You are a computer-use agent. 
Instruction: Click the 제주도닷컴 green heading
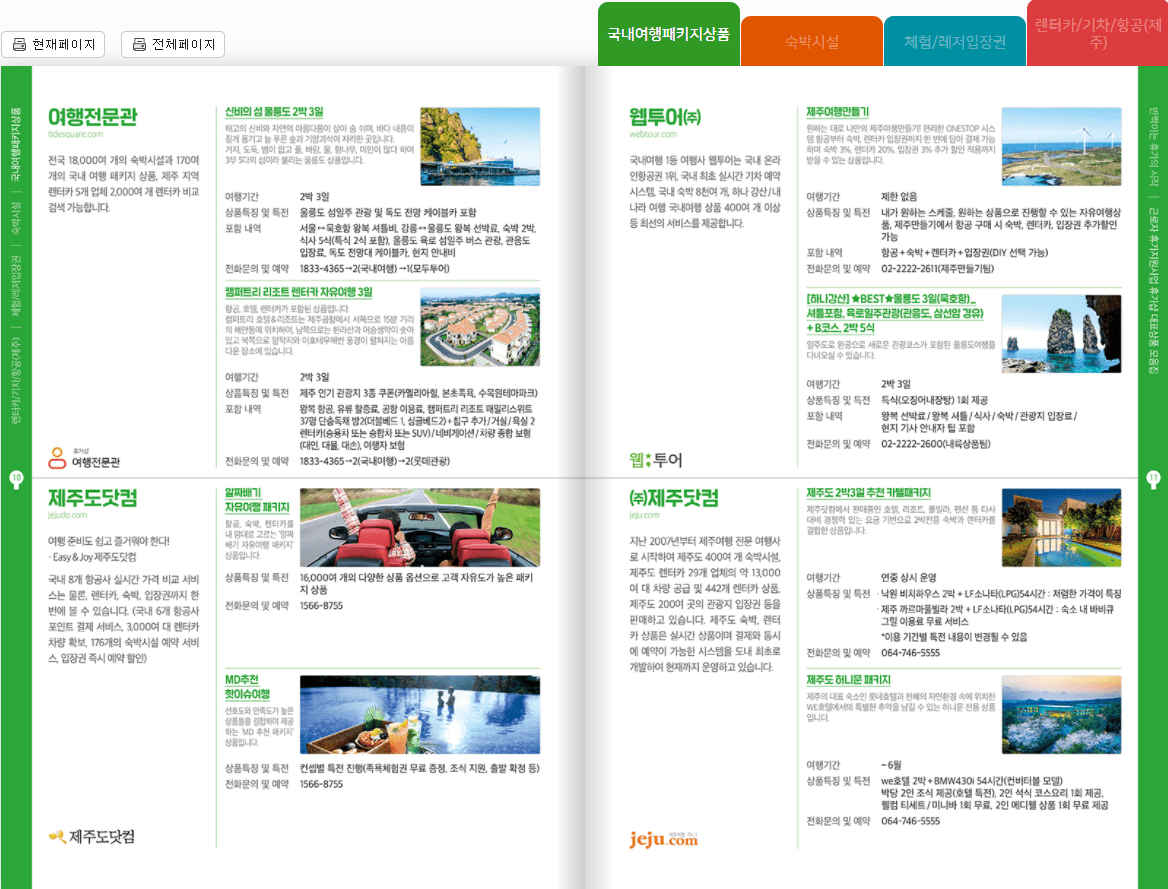pyautogui.click(x=92, y=498)
